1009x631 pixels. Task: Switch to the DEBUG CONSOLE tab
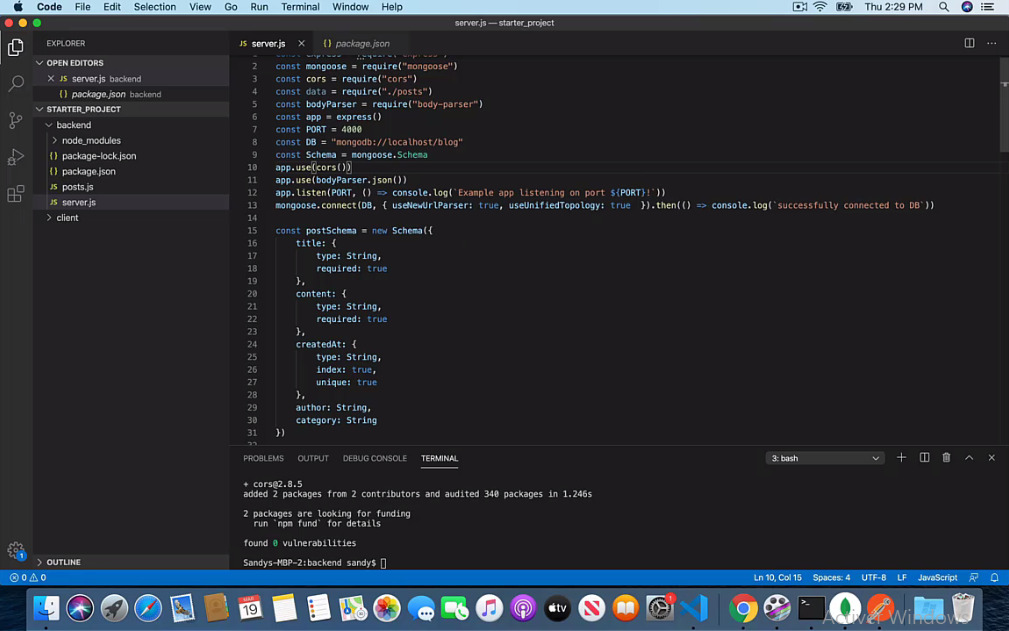point(373,458)
